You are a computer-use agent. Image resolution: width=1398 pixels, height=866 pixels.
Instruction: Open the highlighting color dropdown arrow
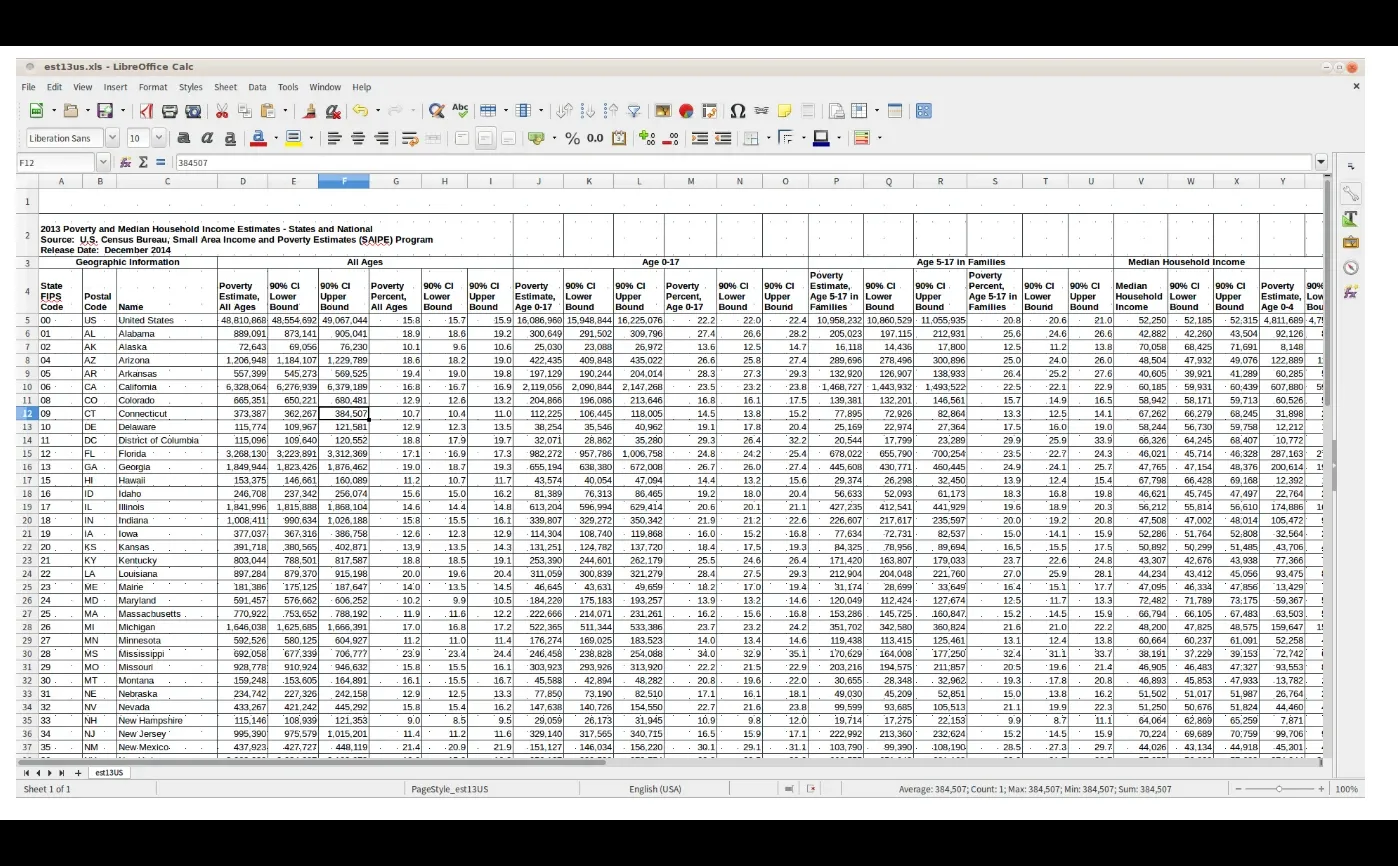coord(310,138)
